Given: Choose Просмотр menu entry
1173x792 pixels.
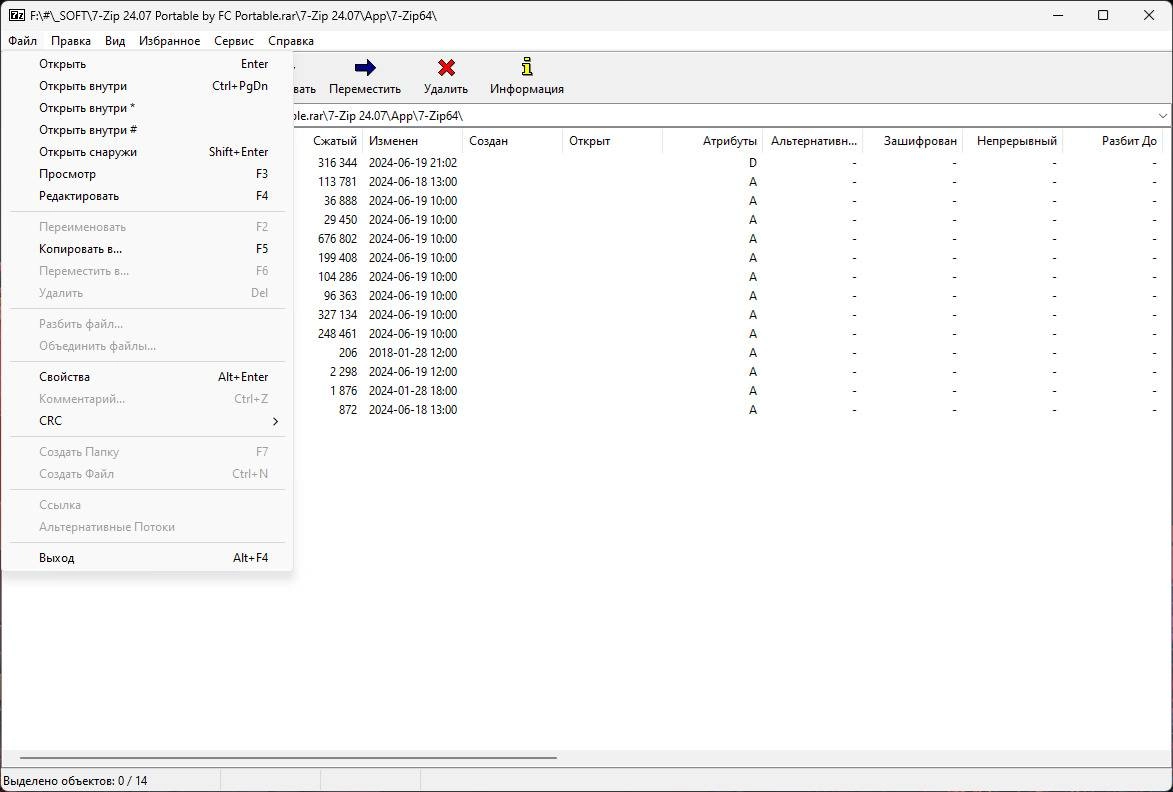Looking at the screenshot, I should pos(147,174).
